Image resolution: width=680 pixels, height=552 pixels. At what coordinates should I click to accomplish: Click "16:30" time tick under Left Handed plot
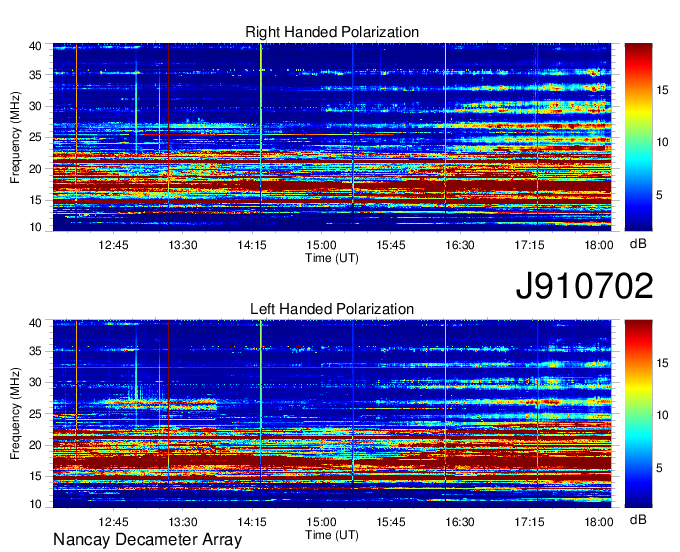coord(460,522)
